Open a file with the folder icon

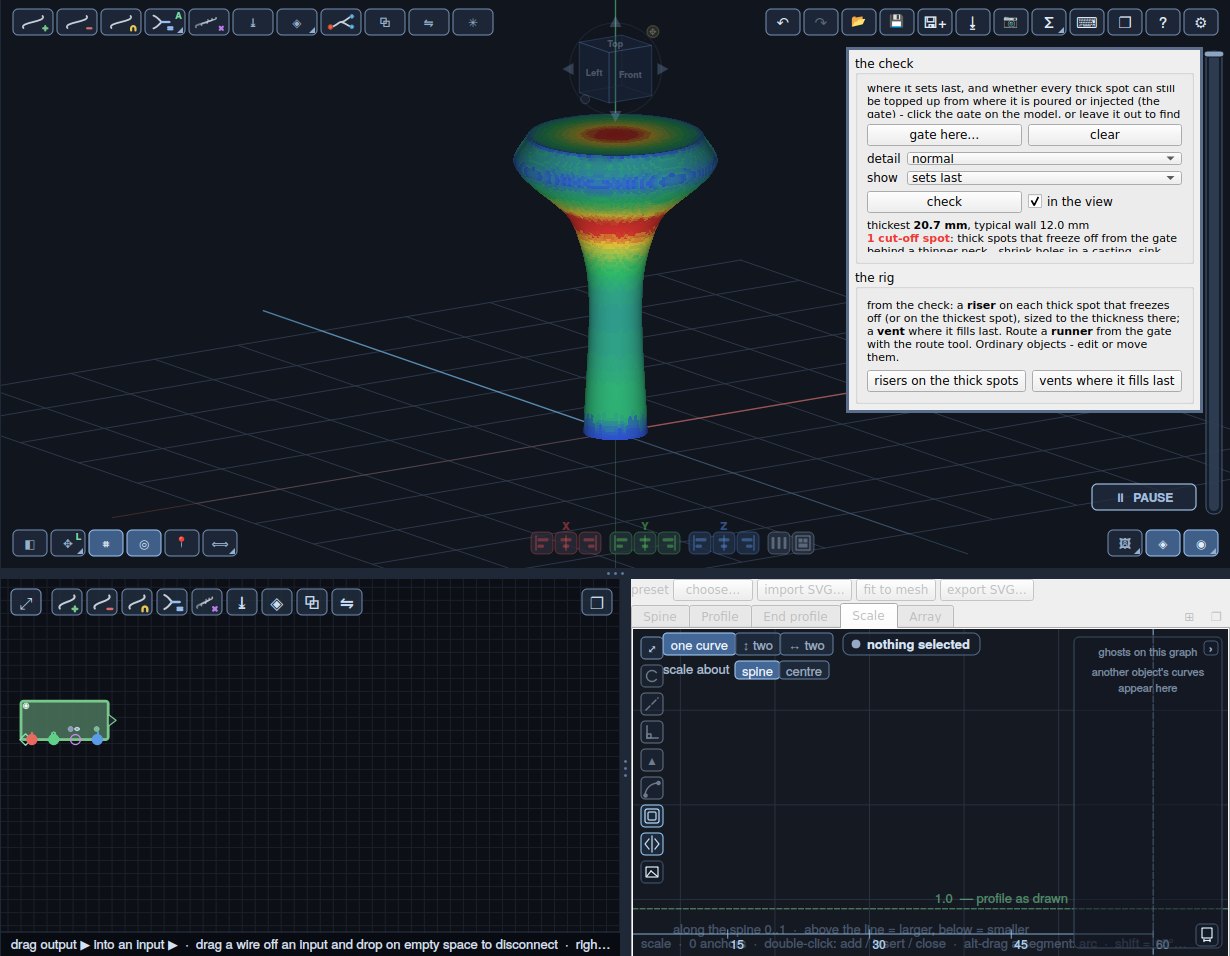tap(859, 22)
